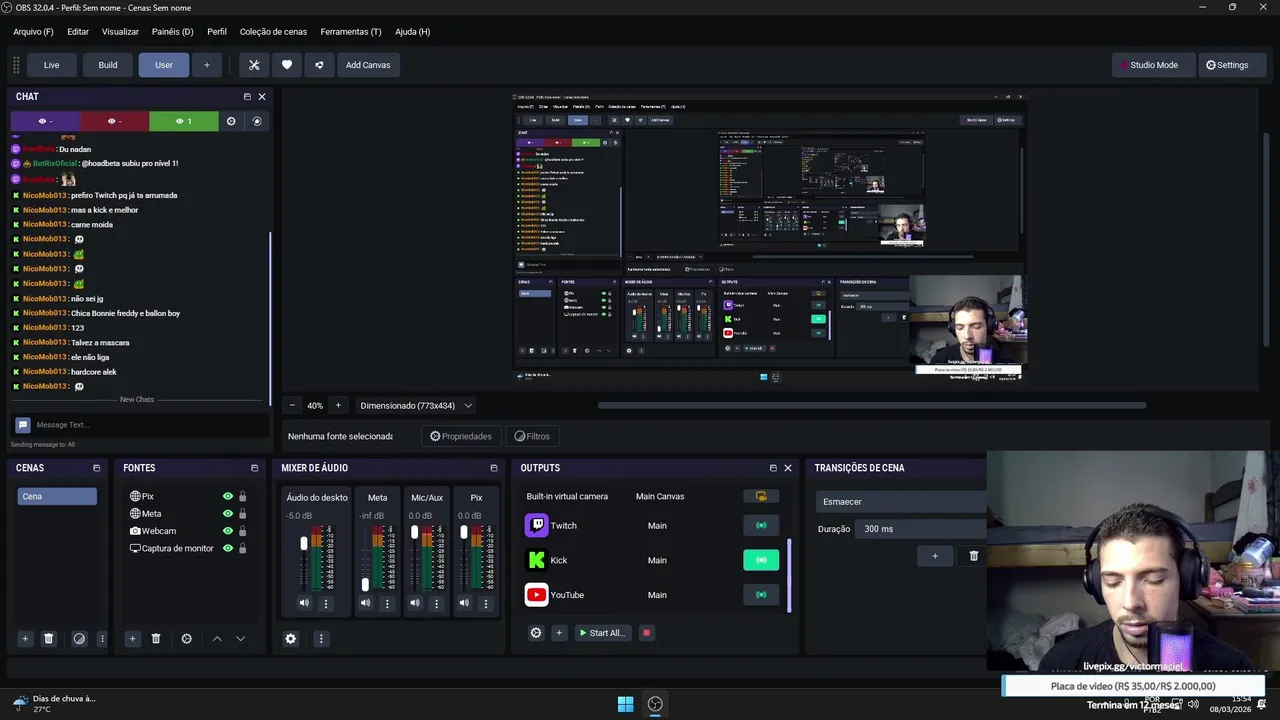Open chat settings gear icon
1280x720 pixels.
click(231, 121)
